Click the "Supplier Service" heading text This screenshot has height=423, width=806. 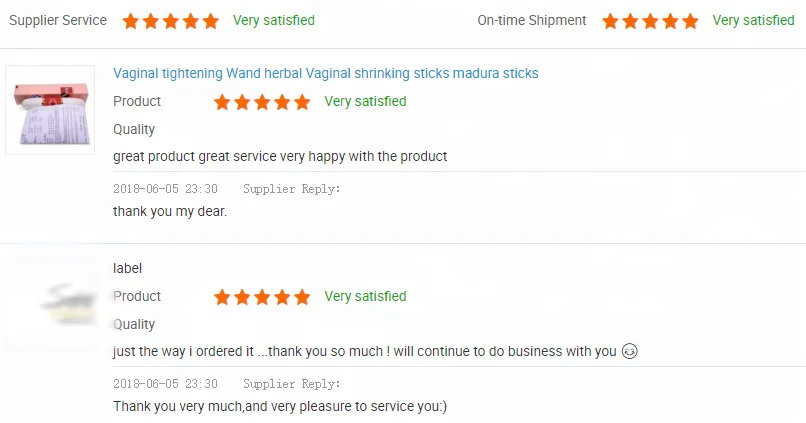coord(58,20)
